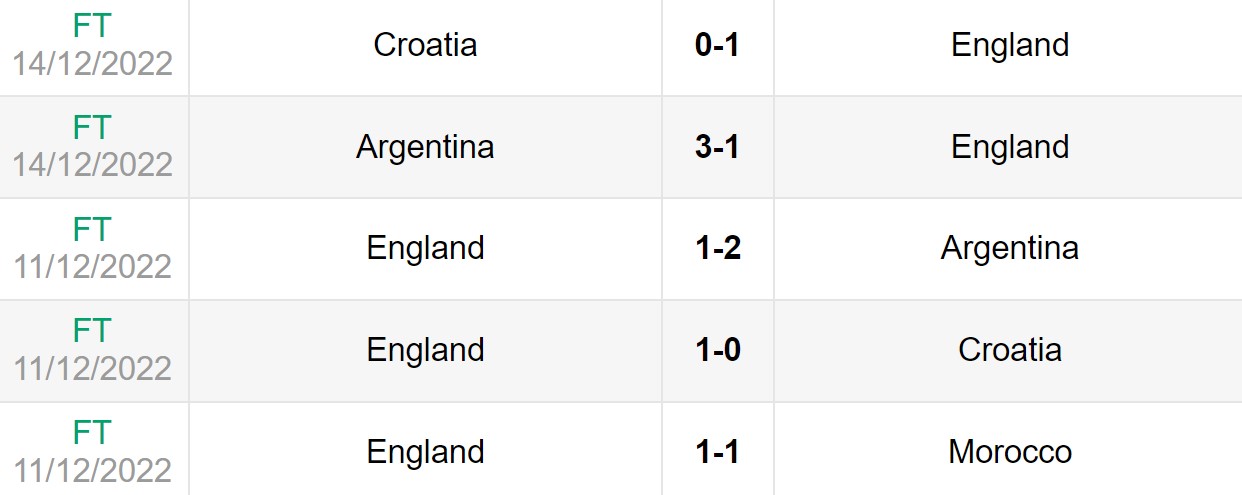This screenshot has width=1242, height=495.
Task: Select away team Argentina in the 1-2 match
Action: point(1010,248)
